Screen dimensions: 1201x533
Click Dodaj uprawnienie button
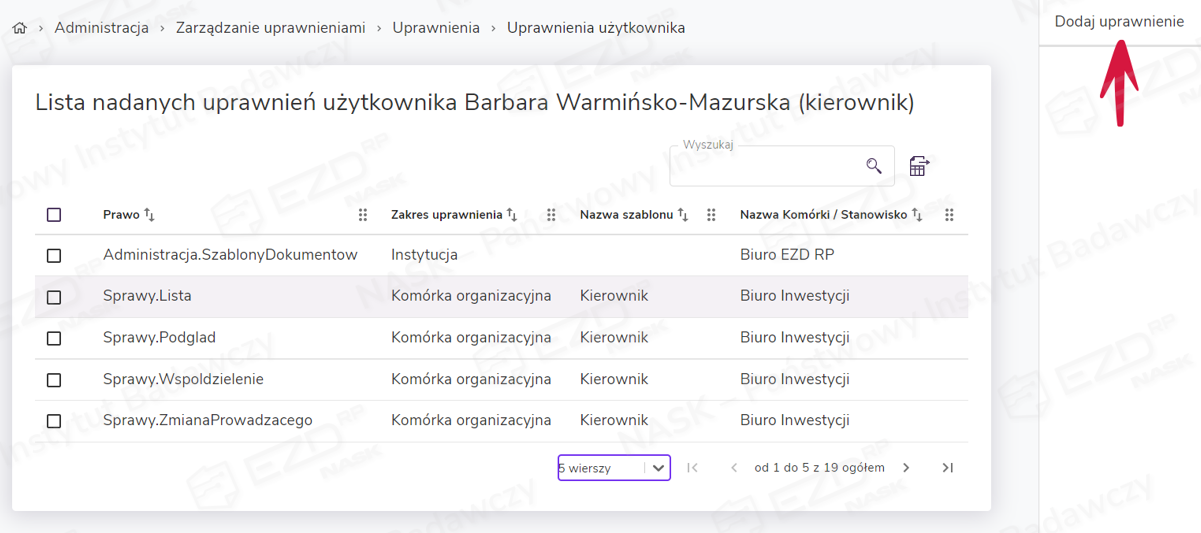click(x=1118, y=21)
